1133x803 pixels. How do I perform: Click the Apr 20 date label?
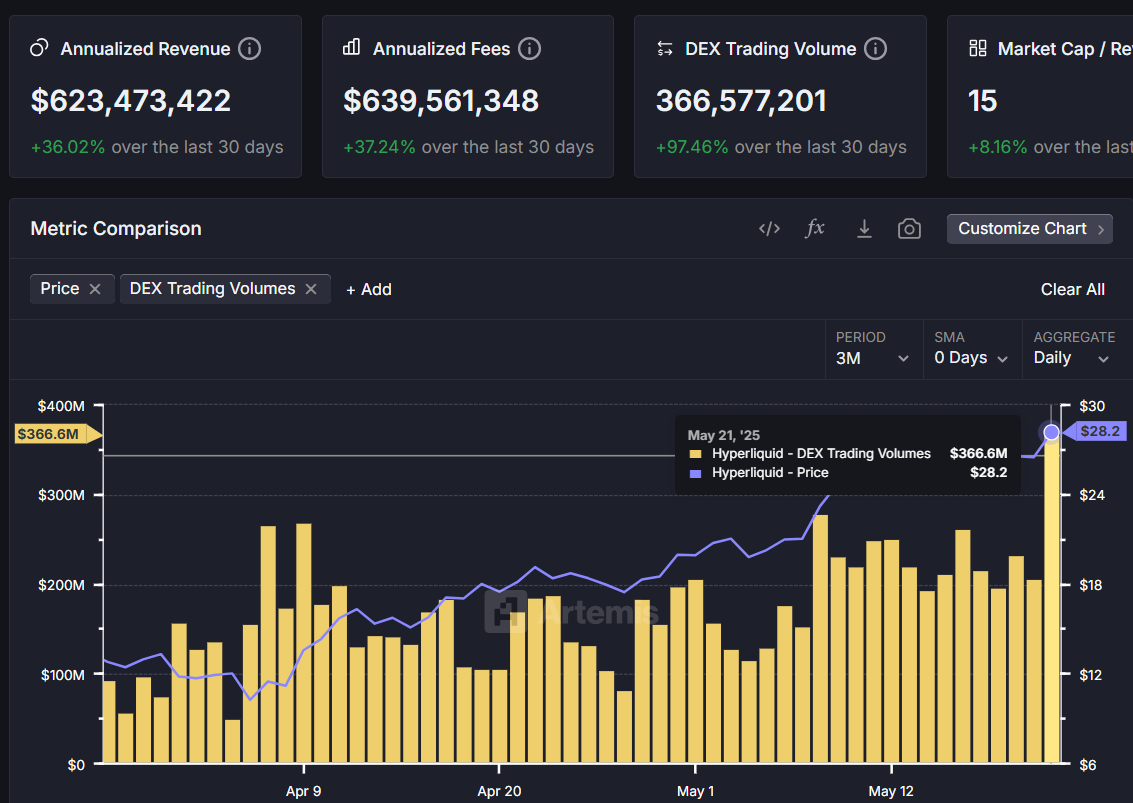(499, 791)
